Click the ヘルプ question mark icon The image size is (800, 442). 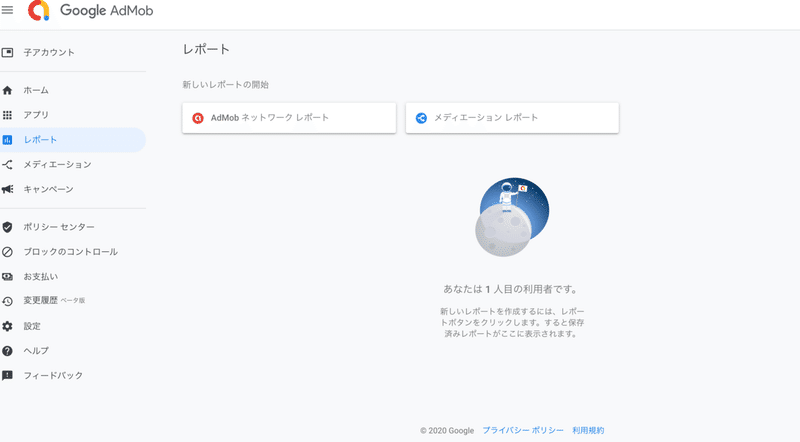coord(7,351)
